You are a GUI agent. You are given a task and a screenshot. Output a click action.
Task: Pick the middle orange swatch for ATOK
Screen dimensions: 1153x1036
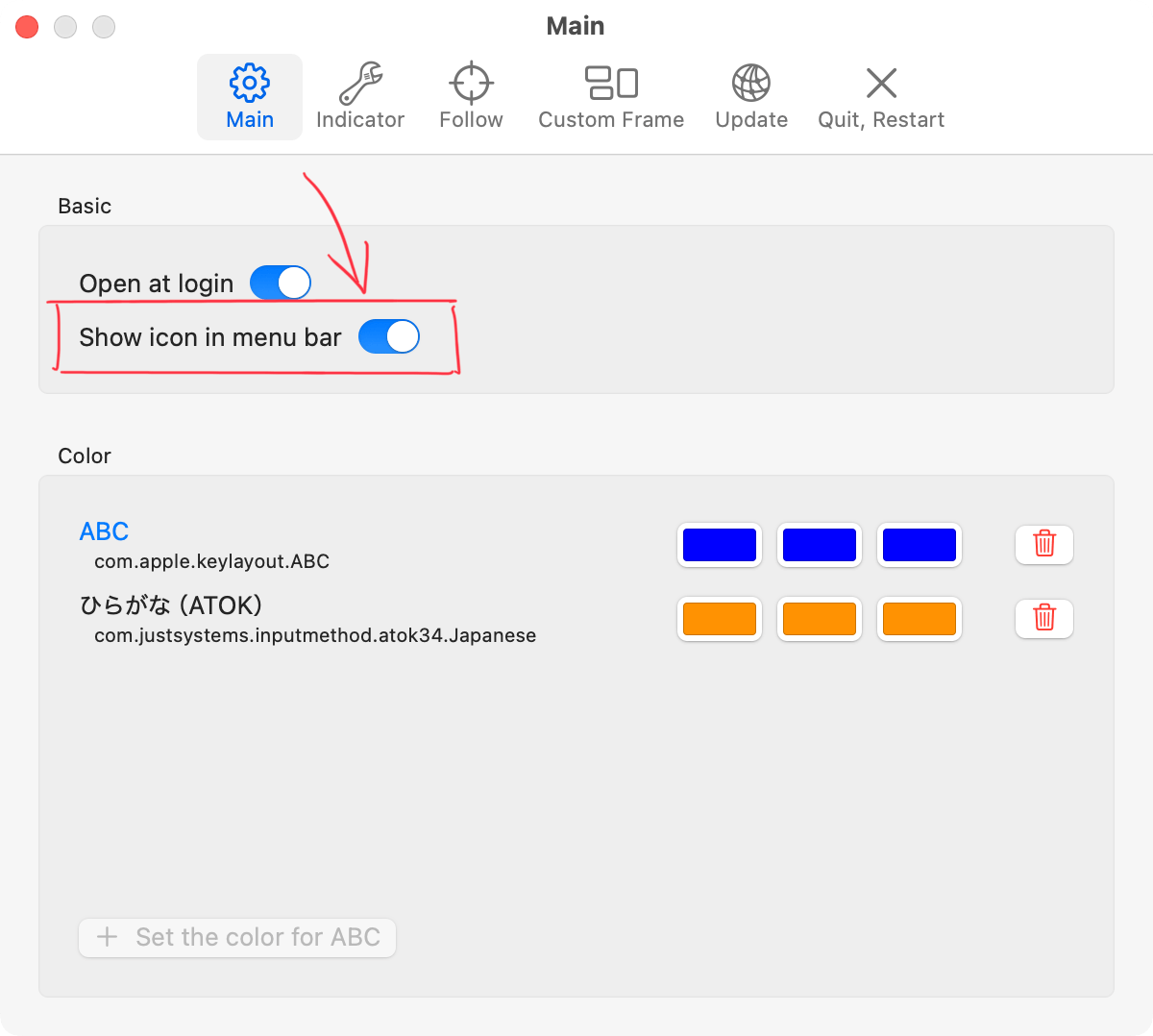coord(819,619)
